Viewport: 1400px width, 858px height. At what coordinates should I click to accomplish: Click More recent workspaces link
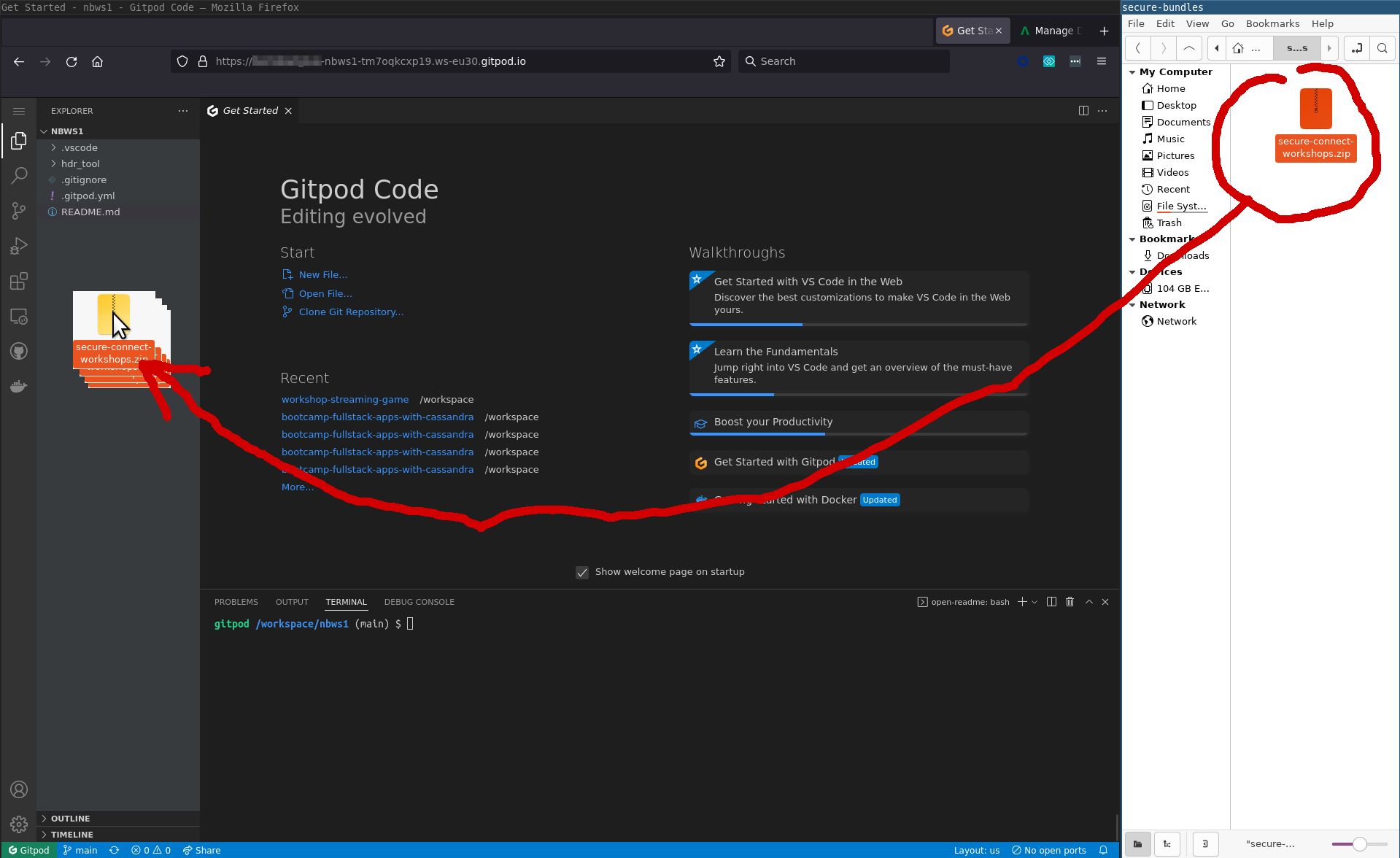click(x=298, y=487)
